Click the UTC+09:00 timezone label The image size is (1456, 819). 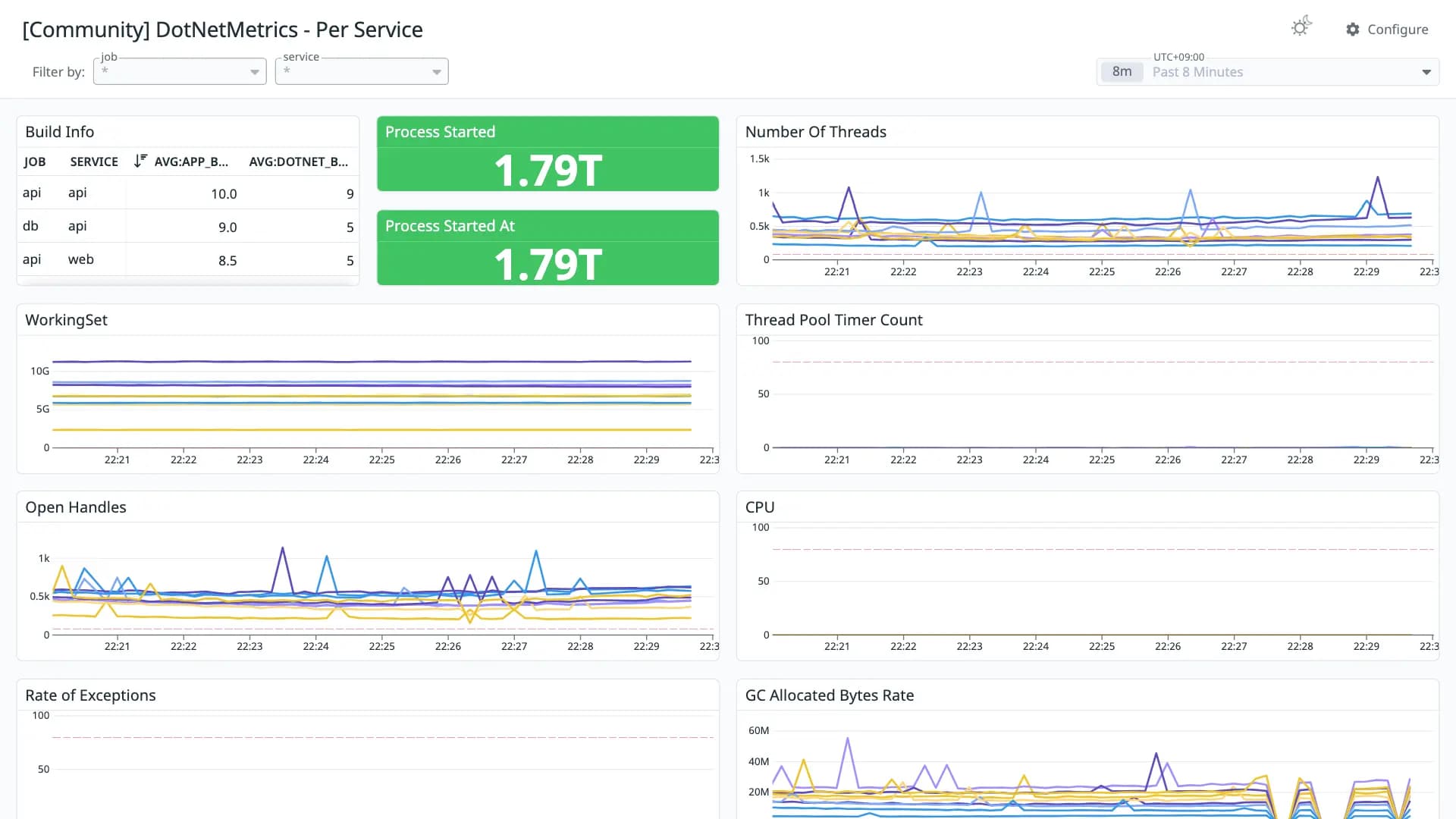[1178, 57]
